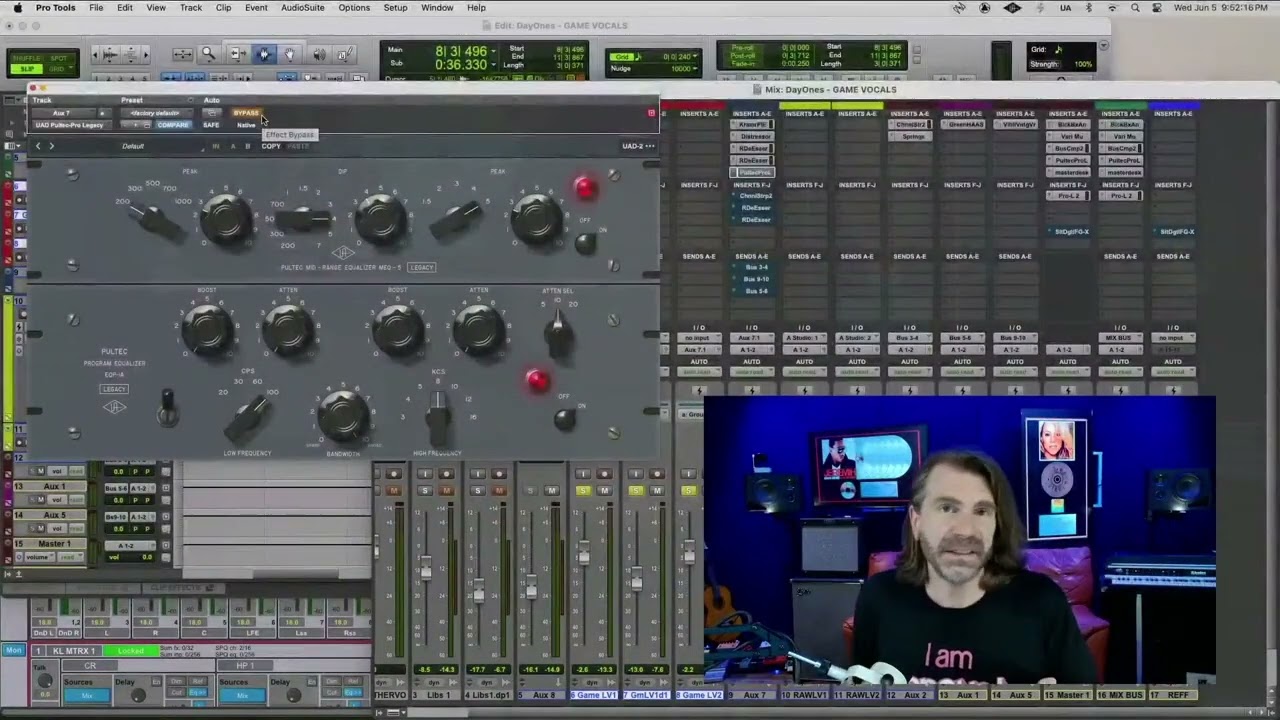Adjust the Libs 1 volume fader
Image resolution: width=1280 pixels, height=720 pixels.
(x=425, y=570)
